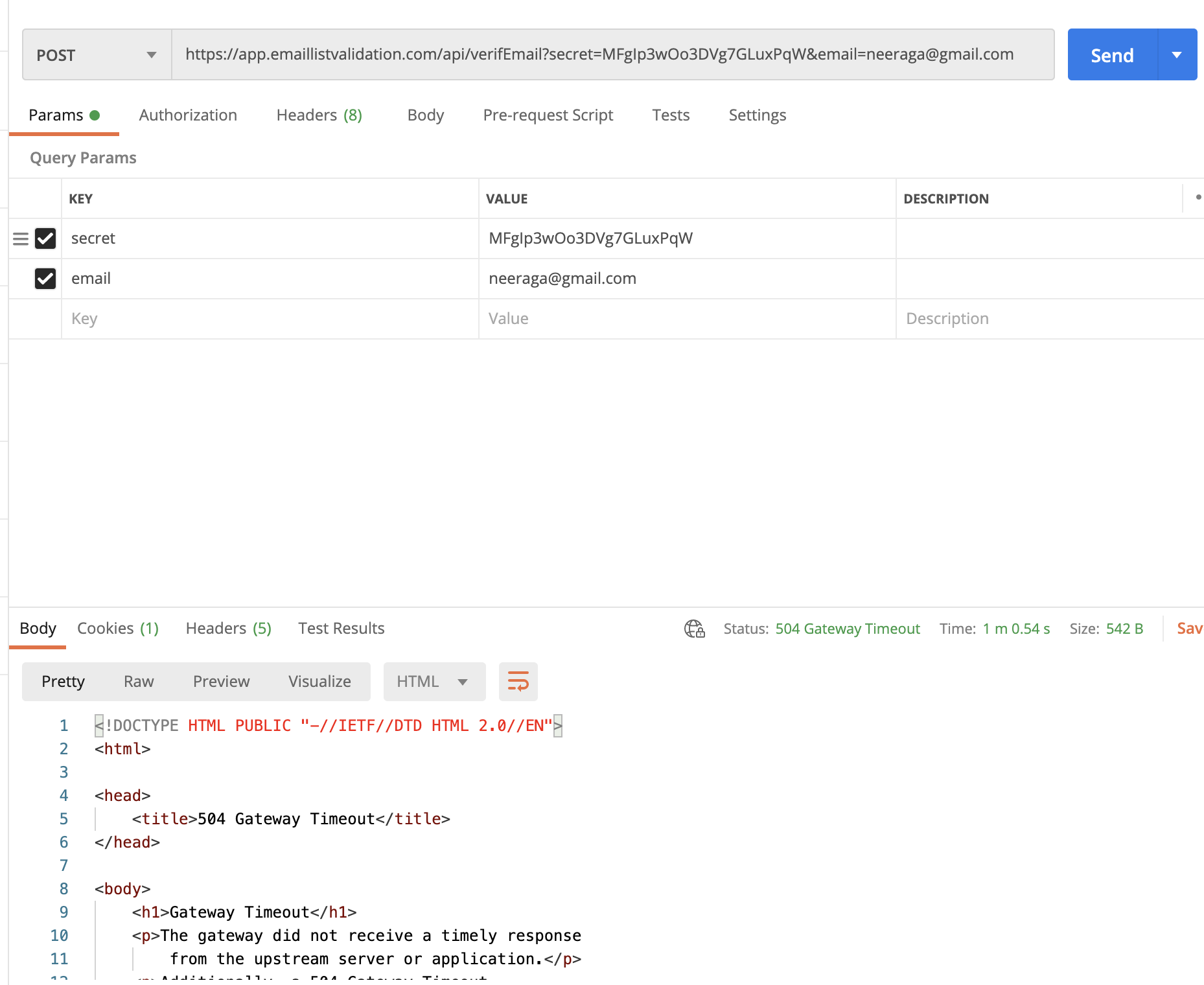Open the response Headers (5) tab
The height and width of the screenshot is (985, 1204).
(x=229, y=629)
